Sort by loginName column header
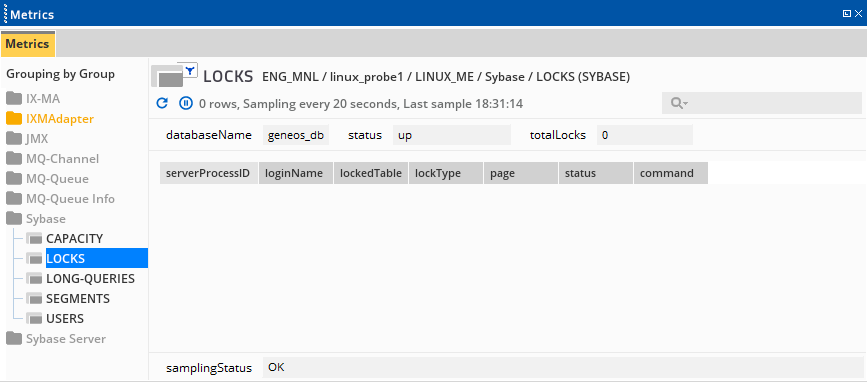Screen dimensions: 867x382 (x=296, y=173)
